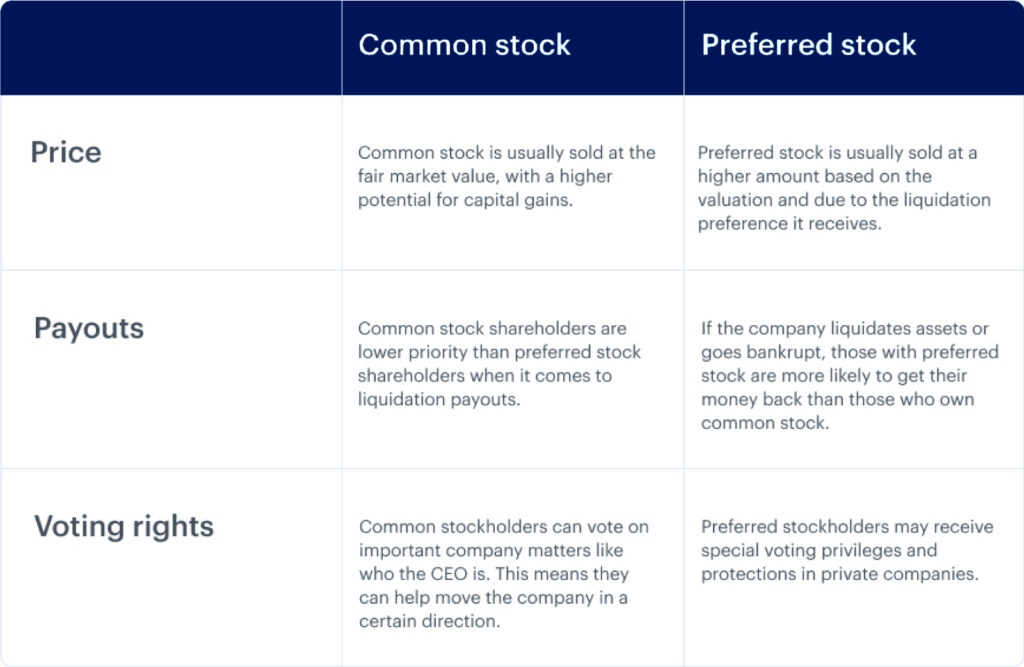Select the "Preferred stock" column header
The width and height of the screenshot is (1024, 667).
pos(808,45)
